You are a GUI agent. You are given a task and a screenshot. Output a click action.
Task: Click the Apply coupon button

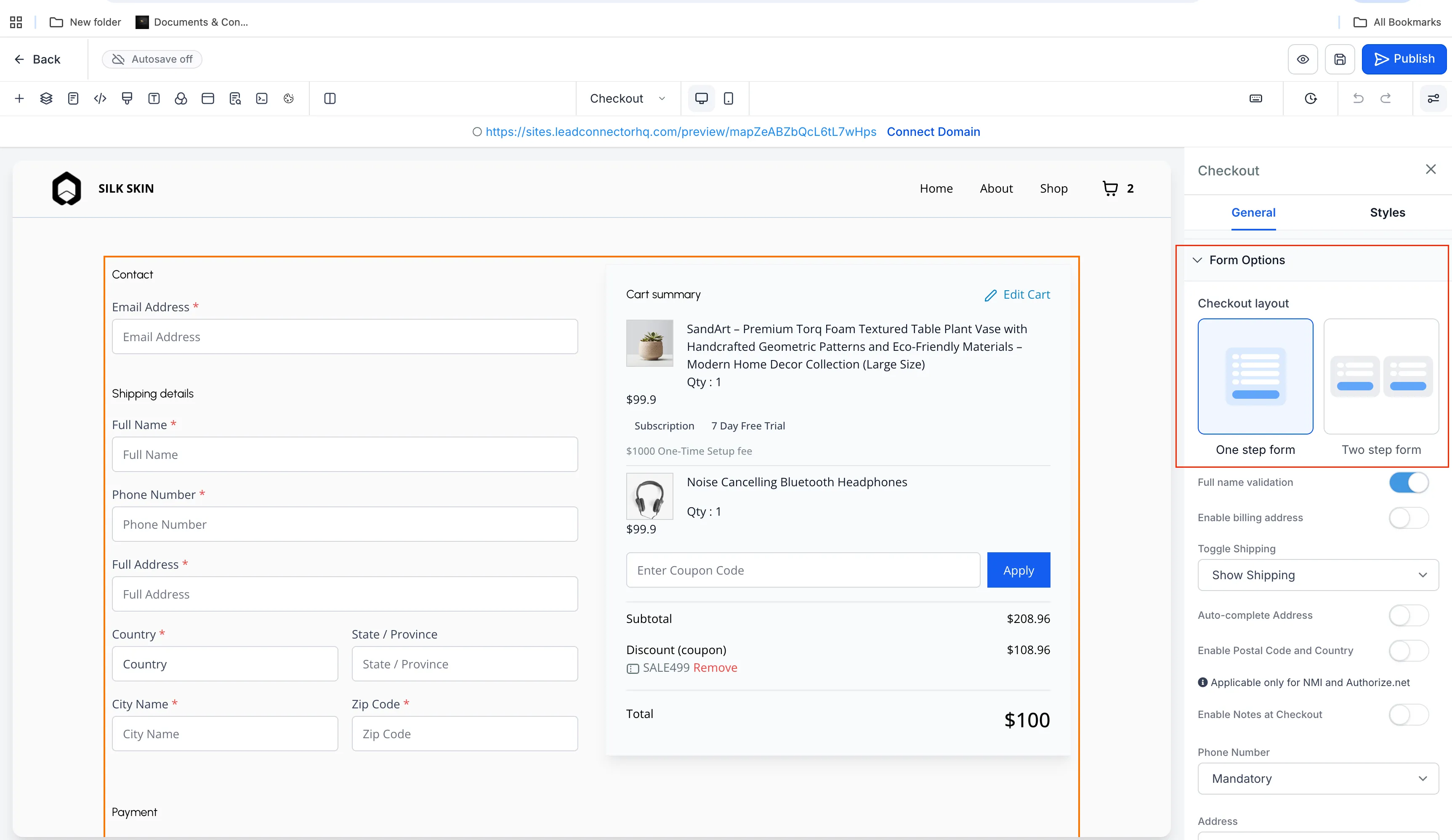point(1019,570)
